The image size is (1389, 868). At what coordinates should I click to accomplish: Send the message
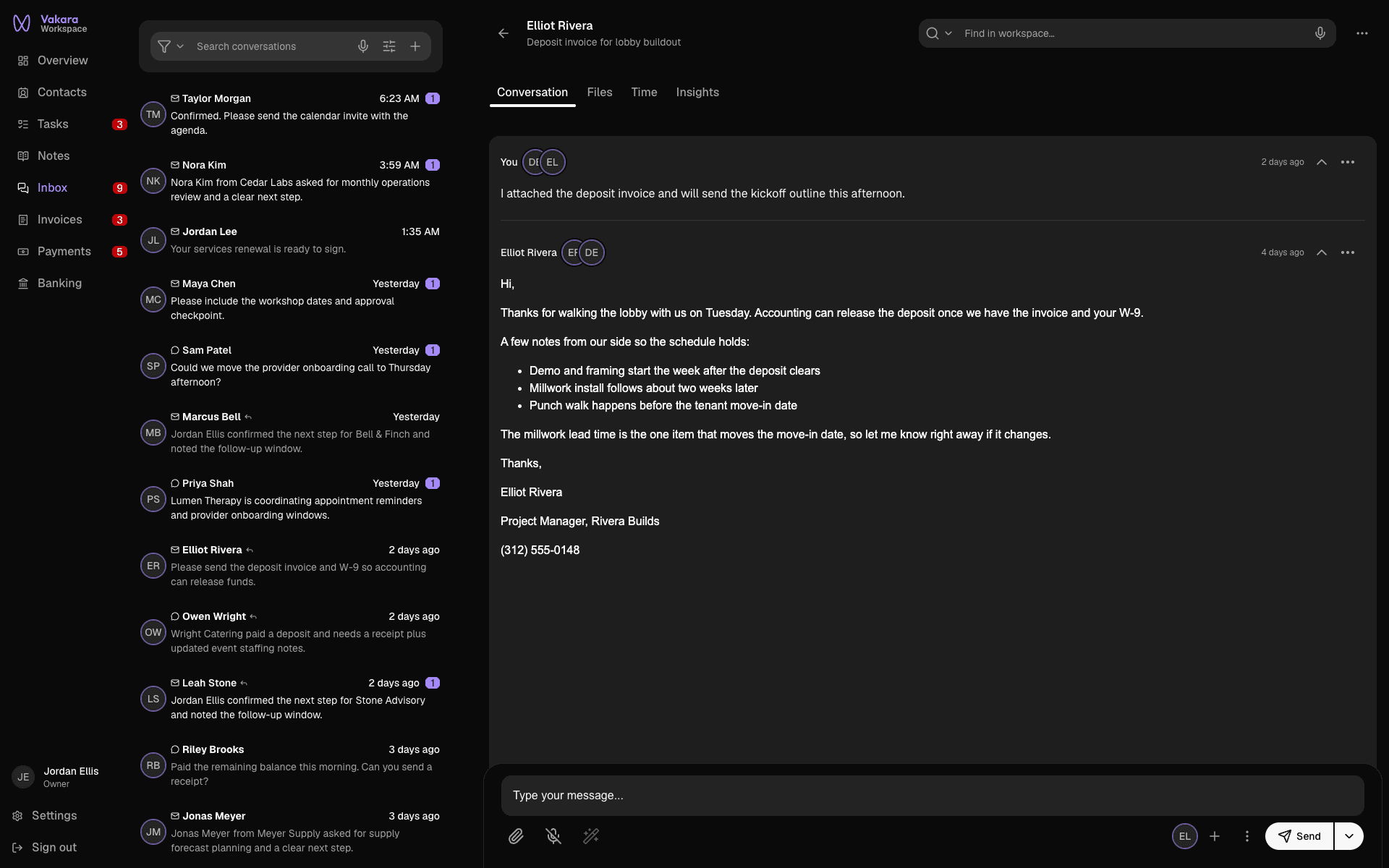[1299, 836]
